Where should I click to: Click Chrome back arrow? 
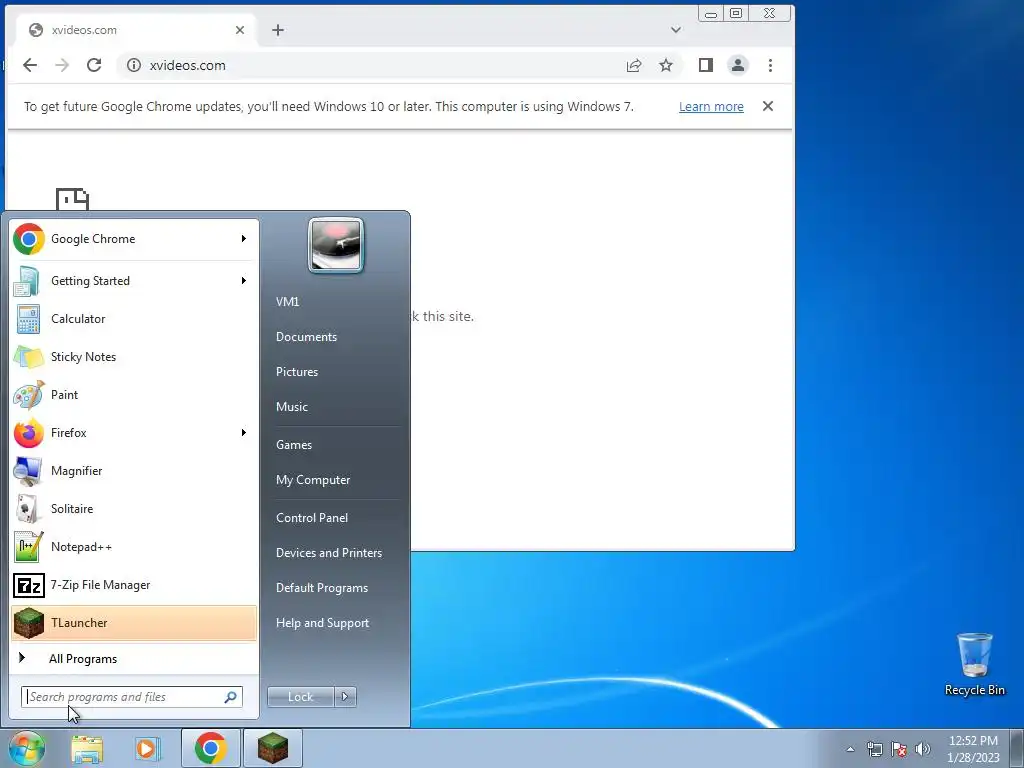[x=30, y=65]
